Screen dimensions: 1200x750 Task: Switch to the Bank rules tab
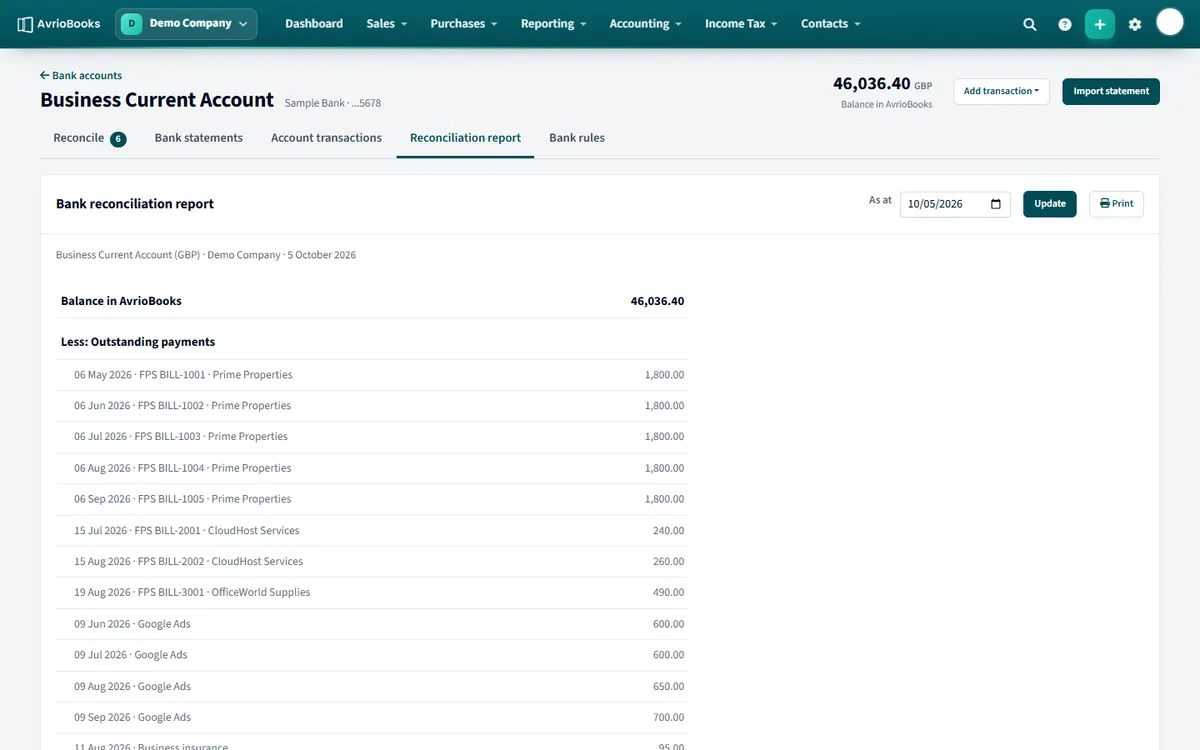click(577, 138)
